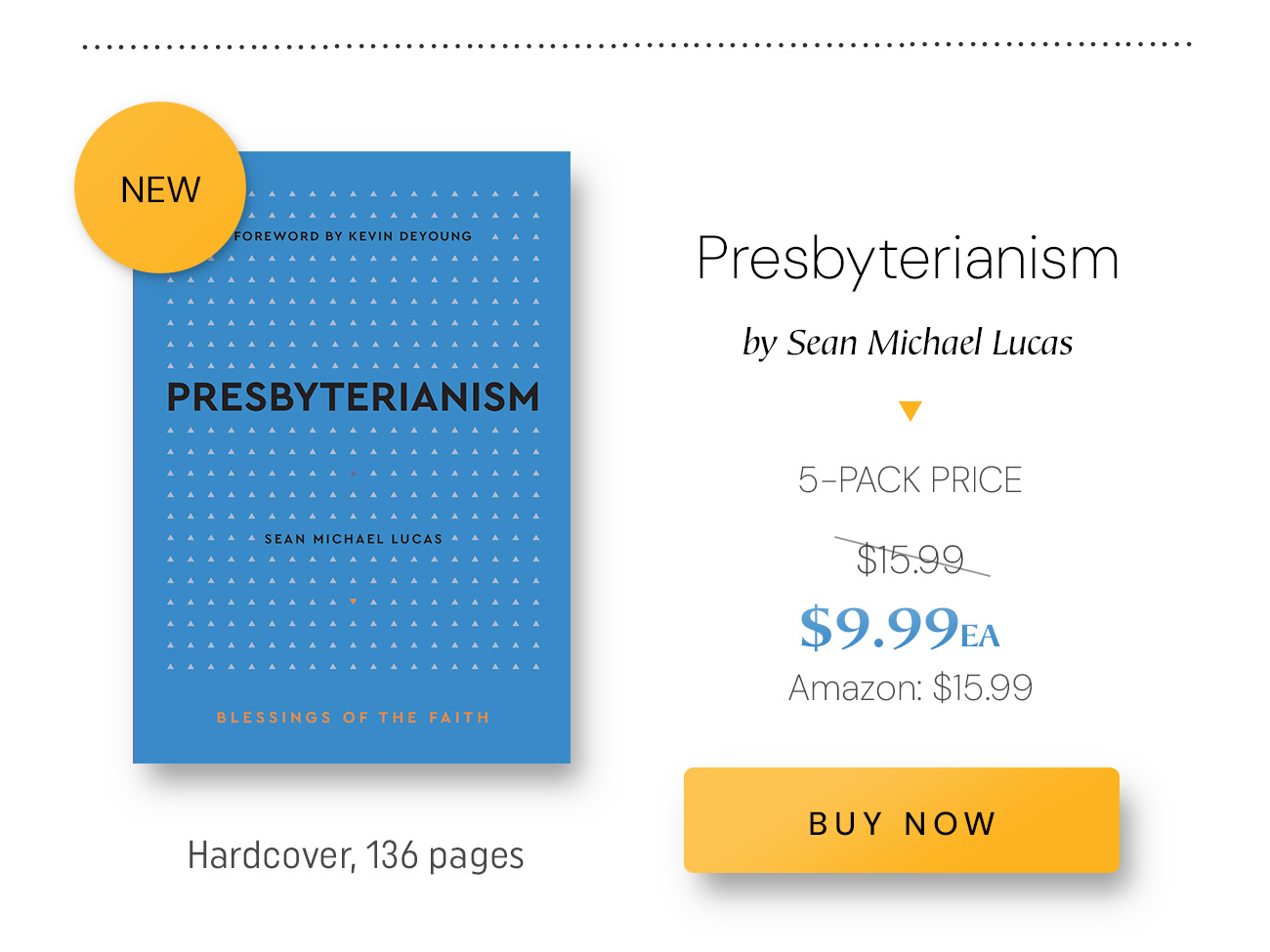Click the dotted divider line at top
The image size is (1270, 952).
click(x=637, y=45)
